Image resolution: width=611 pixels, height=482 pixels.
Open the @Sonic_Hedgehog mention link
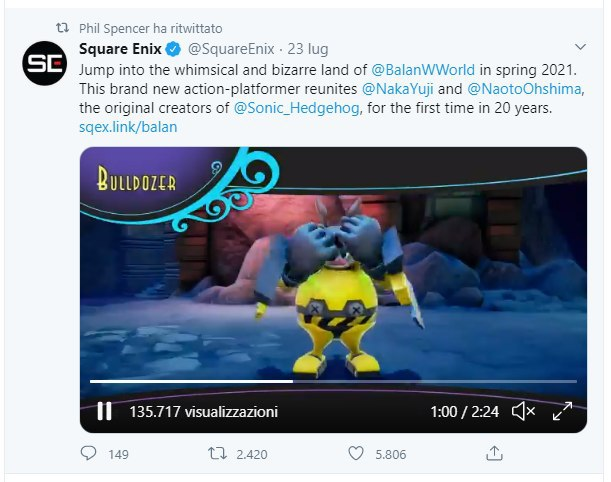click(297, 108)
